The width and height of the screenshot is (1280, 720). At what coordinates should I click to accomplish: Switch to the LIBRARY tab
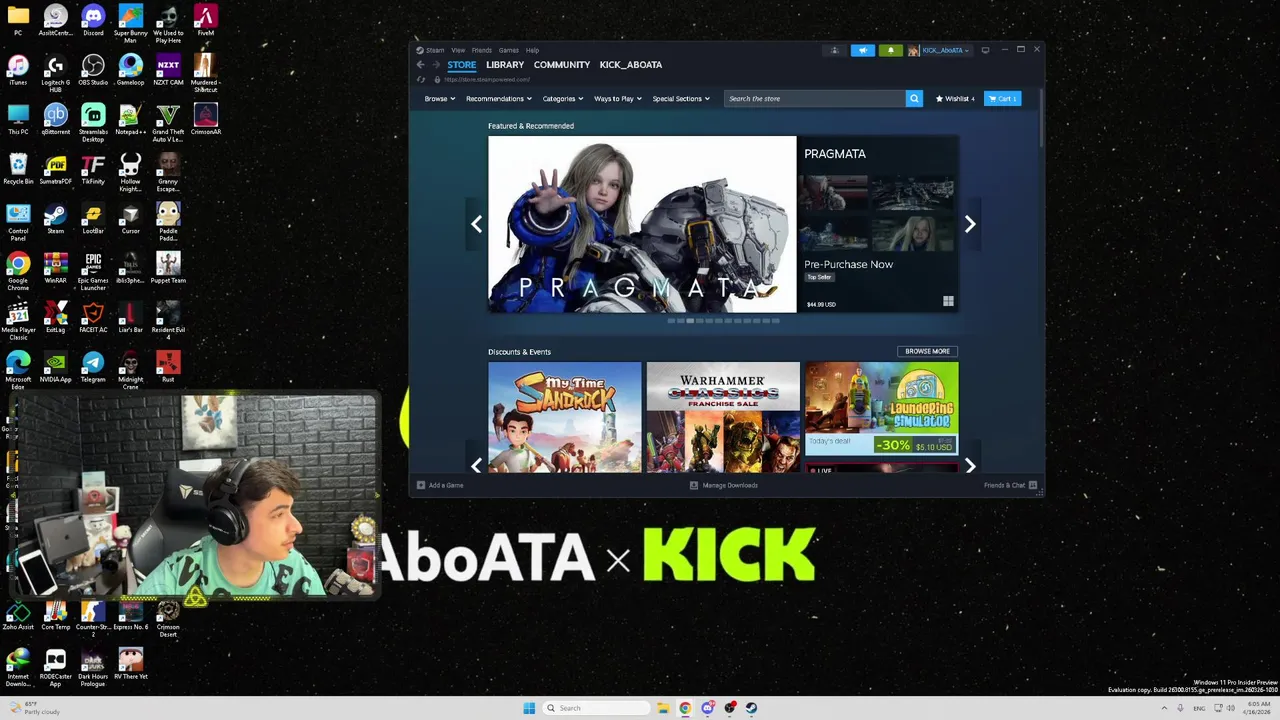coord(505,65)
